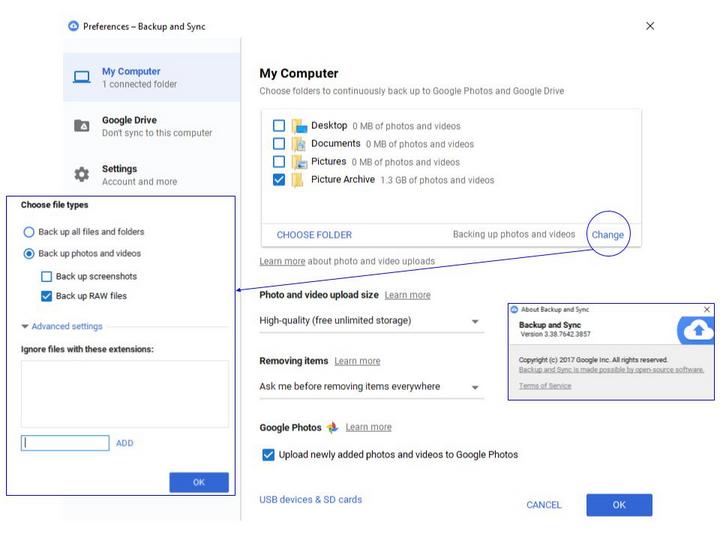Image resolution: width=720 pixels, height=540 pixels.
Task: Enable the Pictures folder checkbox
Action: [279, 162]
